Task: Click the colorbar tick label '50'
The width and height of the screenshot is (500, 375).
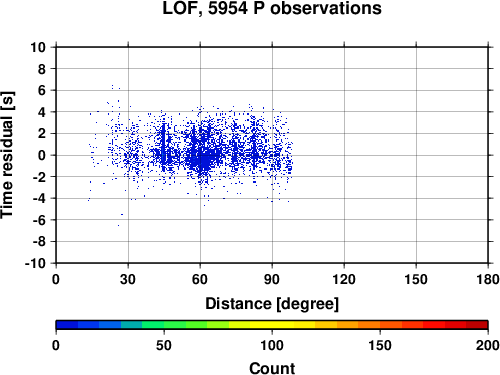Action: 164,345
